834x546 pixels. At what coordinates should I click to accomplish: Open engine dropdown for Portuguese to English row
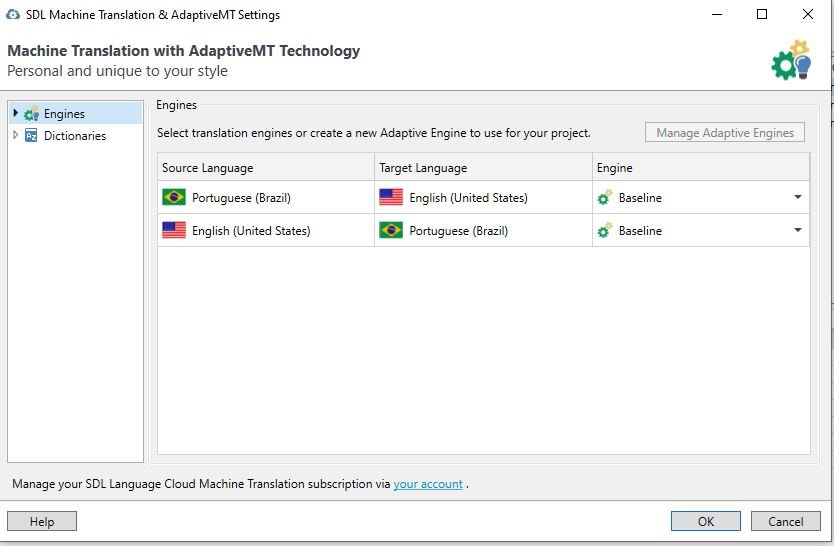[798, 197]
